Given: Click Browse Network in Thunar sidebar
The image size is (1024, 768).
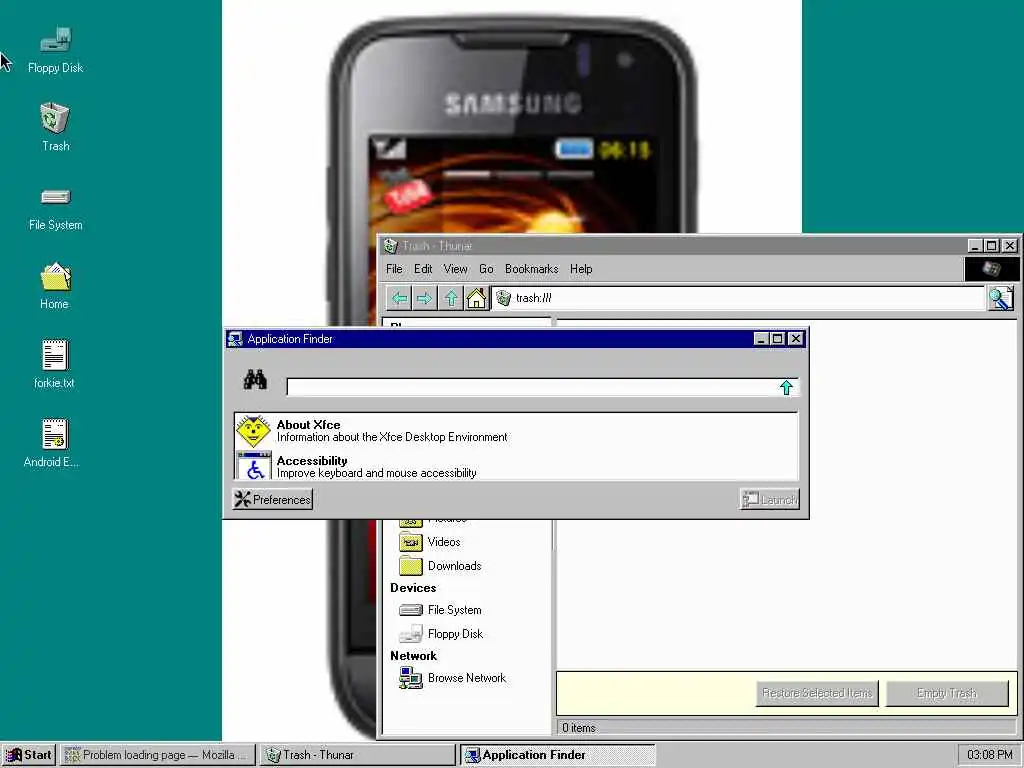Looking at the screenshot, I should click(x=452, y=678).
